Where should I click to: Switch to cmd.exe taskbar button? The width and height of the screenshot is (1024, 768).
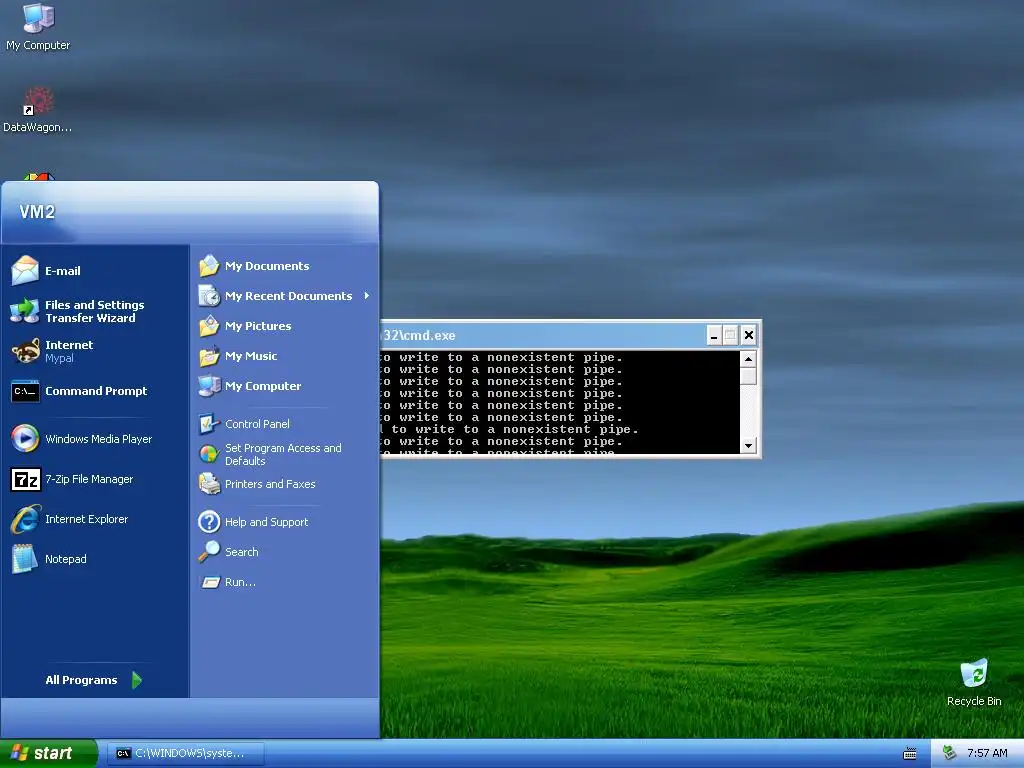pyautogui.click(x=185, y=753)
